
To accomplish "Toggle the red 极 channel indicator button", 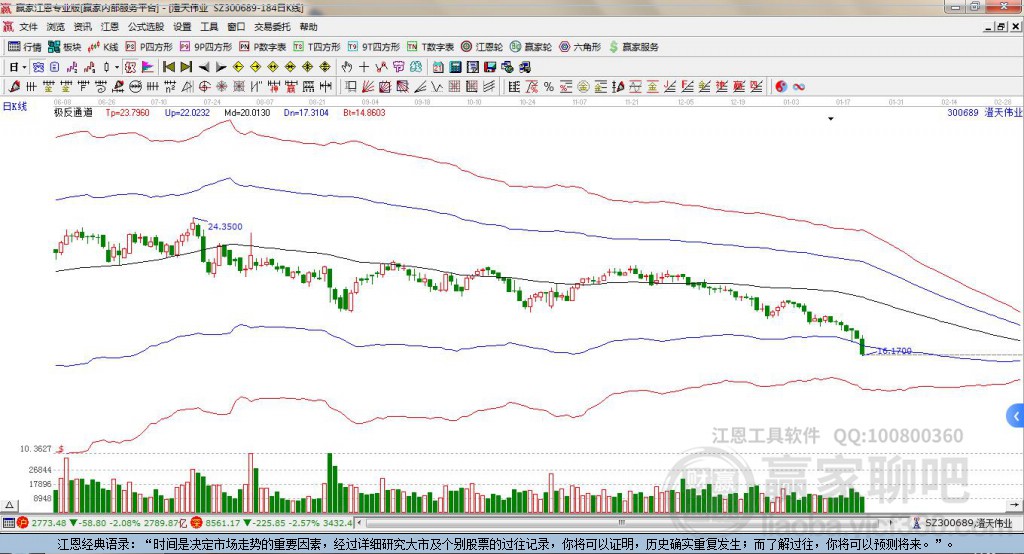I will pos(131,67).
